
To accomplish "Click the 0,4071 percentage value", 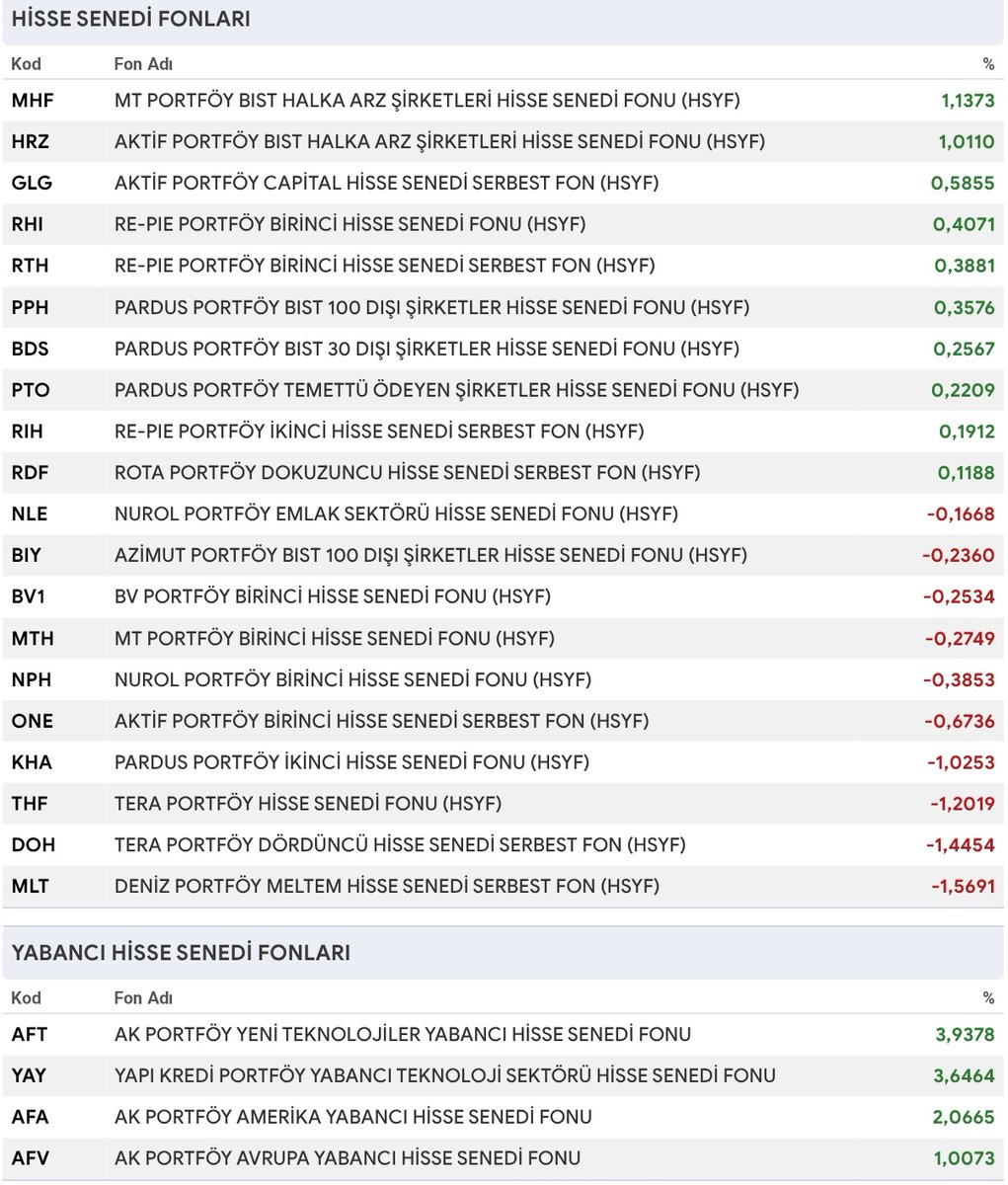I will 964,224.
